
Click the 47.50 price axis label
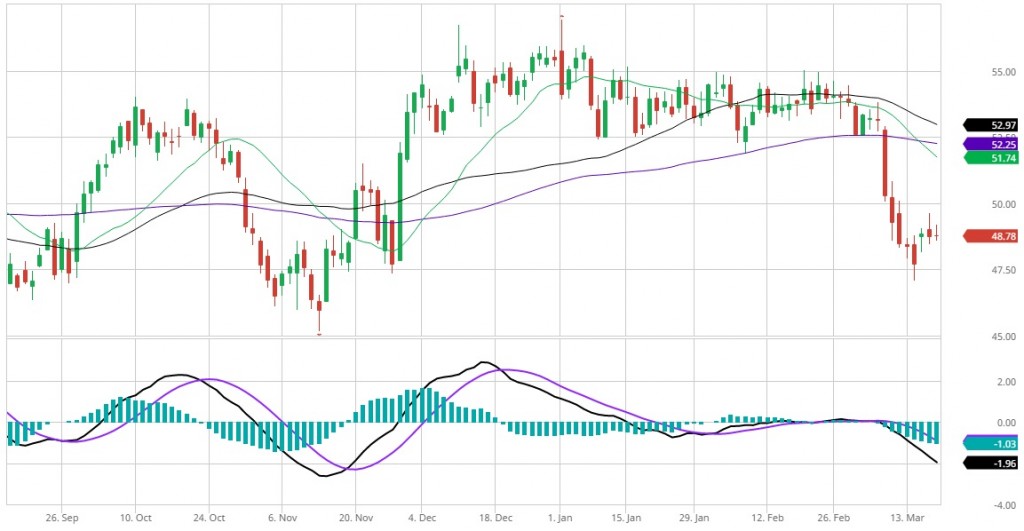1004,270
